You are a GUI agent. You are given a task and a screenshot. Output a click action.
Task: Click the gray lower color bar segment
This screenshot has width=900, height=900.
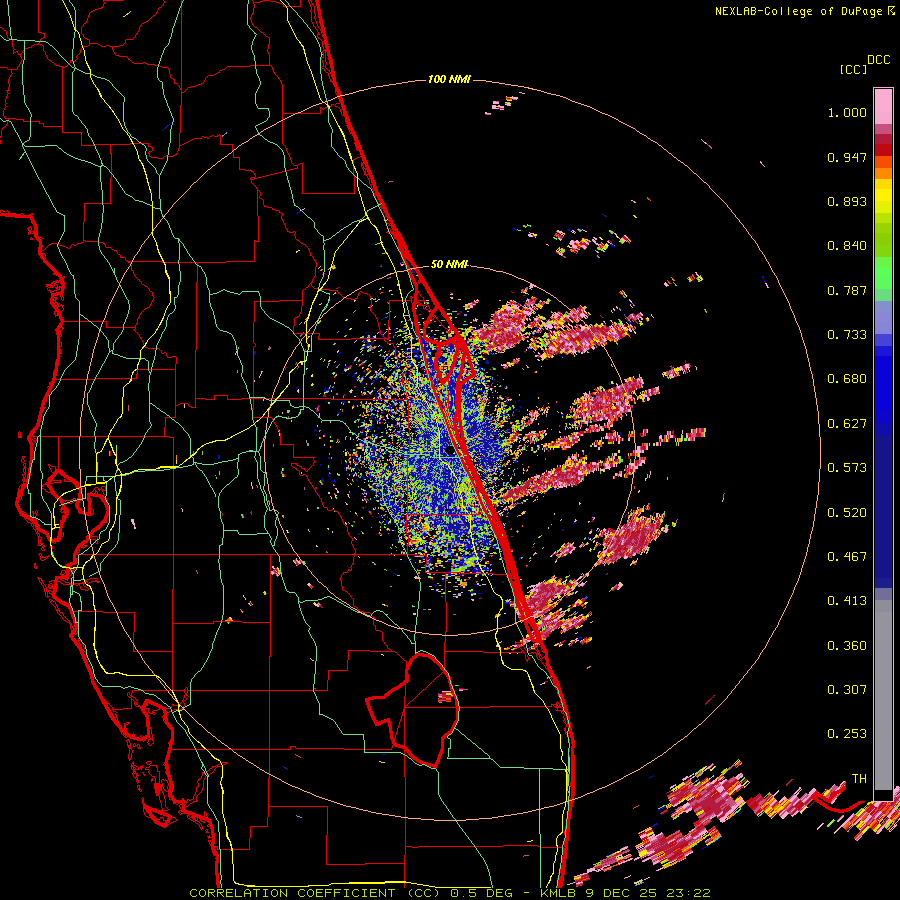pyautogui.click(x=883, y=695)
